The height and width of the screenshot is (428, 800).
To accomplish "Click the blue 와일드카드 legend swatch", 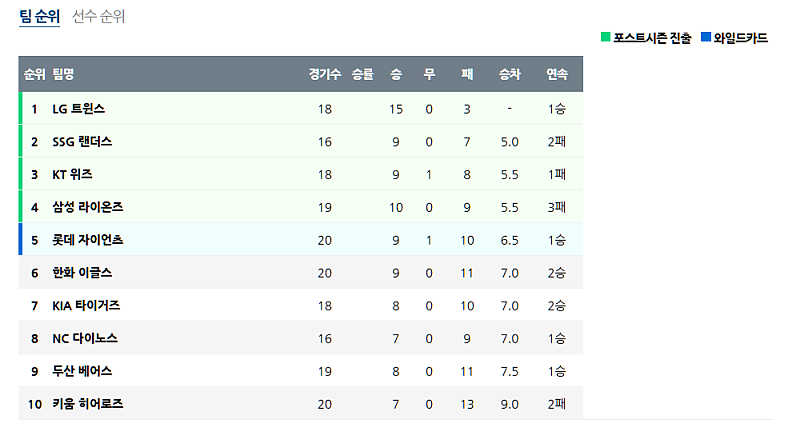I will pos(706,38).
